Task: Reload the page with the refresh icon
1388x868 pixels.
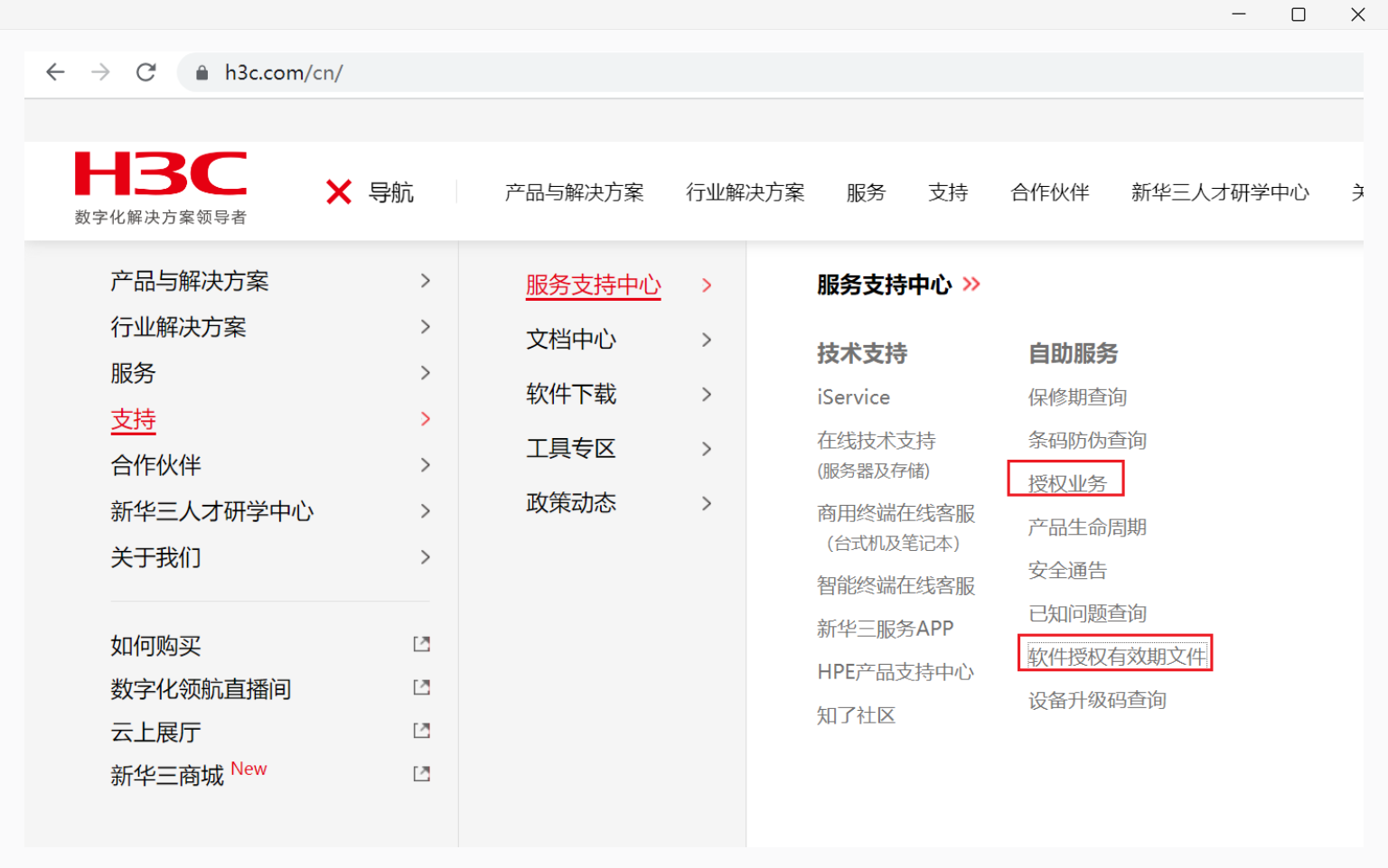Action: pos(146,72)
